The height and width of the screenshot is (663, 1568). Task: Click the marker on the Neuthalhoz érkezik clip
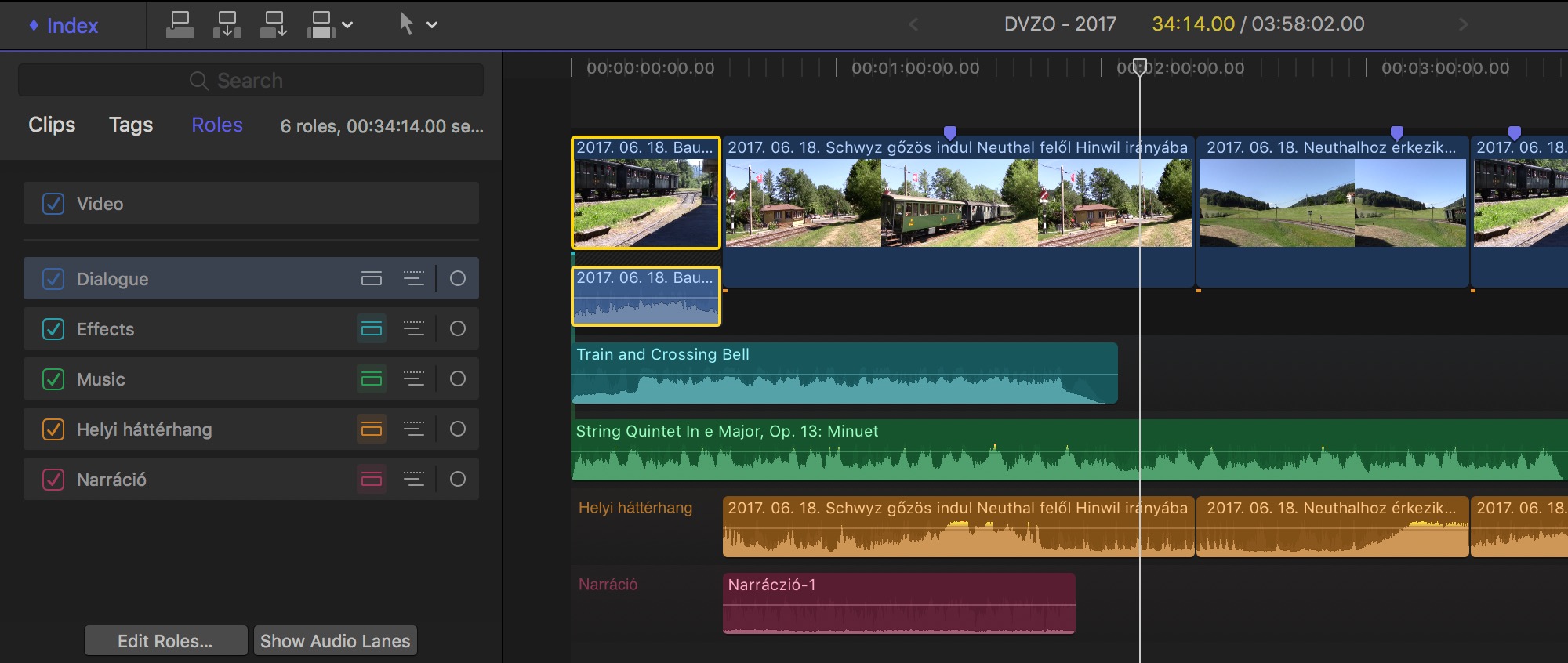[x=1397, y=132]
